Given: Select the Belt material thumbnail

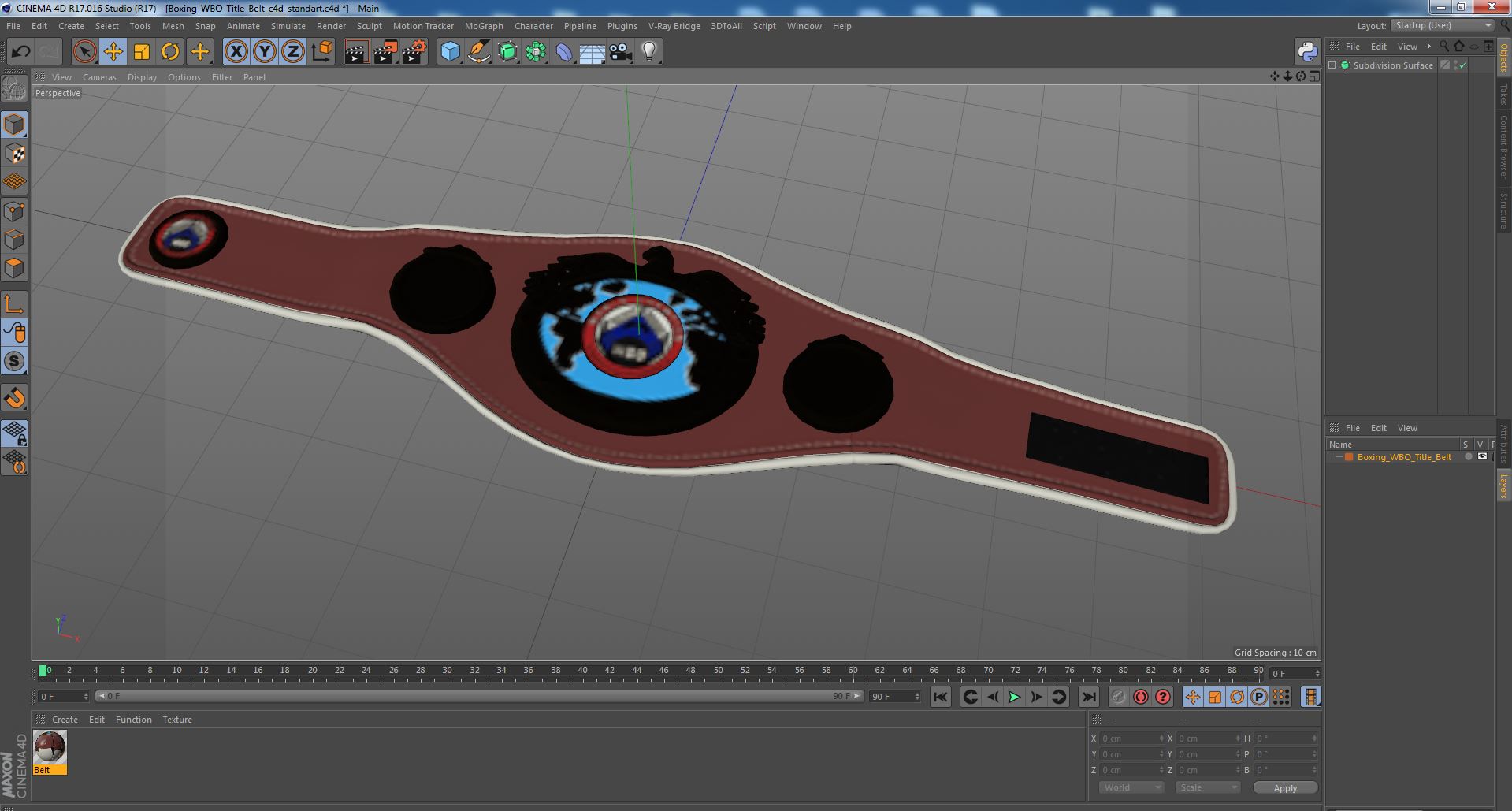Looking at the screenshot, I should point(50,747).
